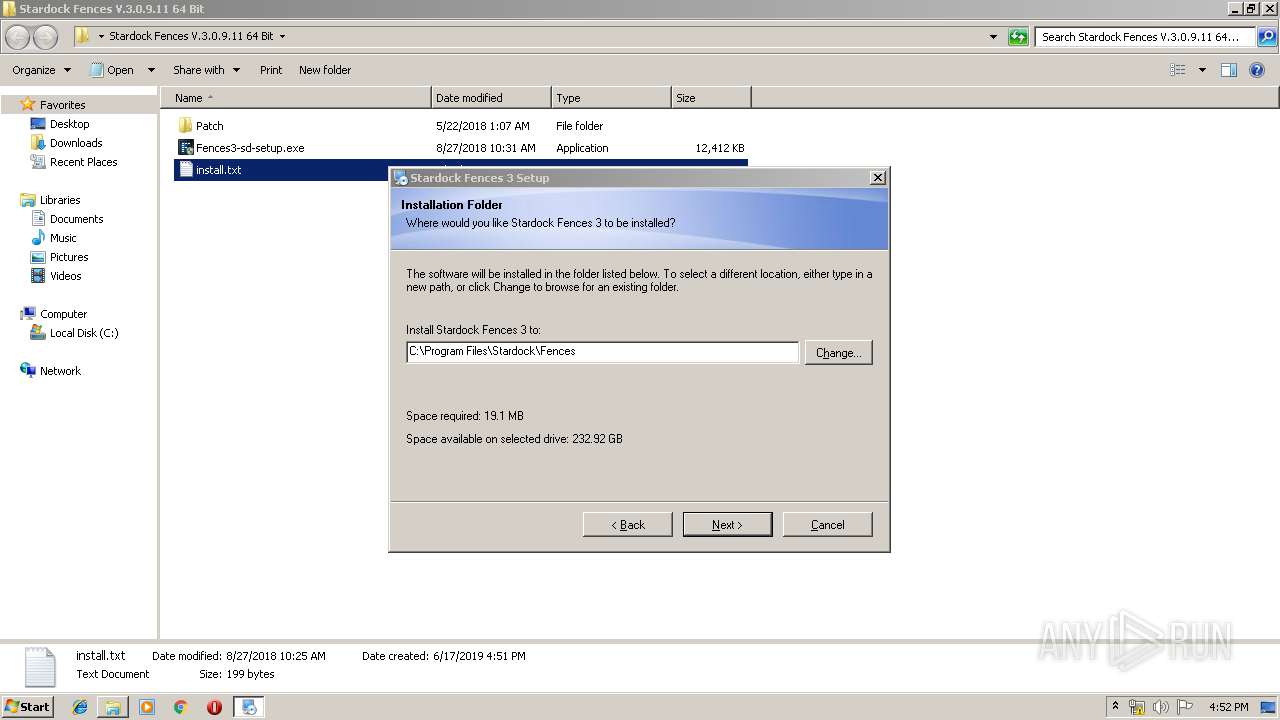
Task: Open the views options dropdown arrow
Action: coord(1202,70)
